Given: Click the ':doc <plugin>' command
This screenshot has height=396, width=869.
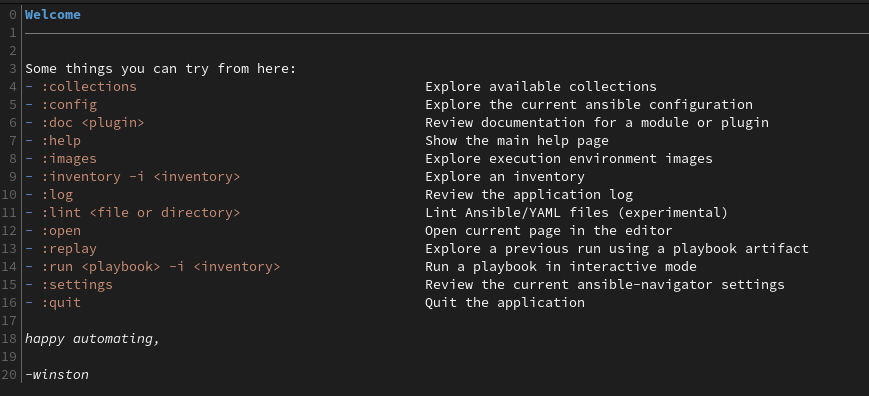Looking at the screenshot, I should tap(93, 123).
